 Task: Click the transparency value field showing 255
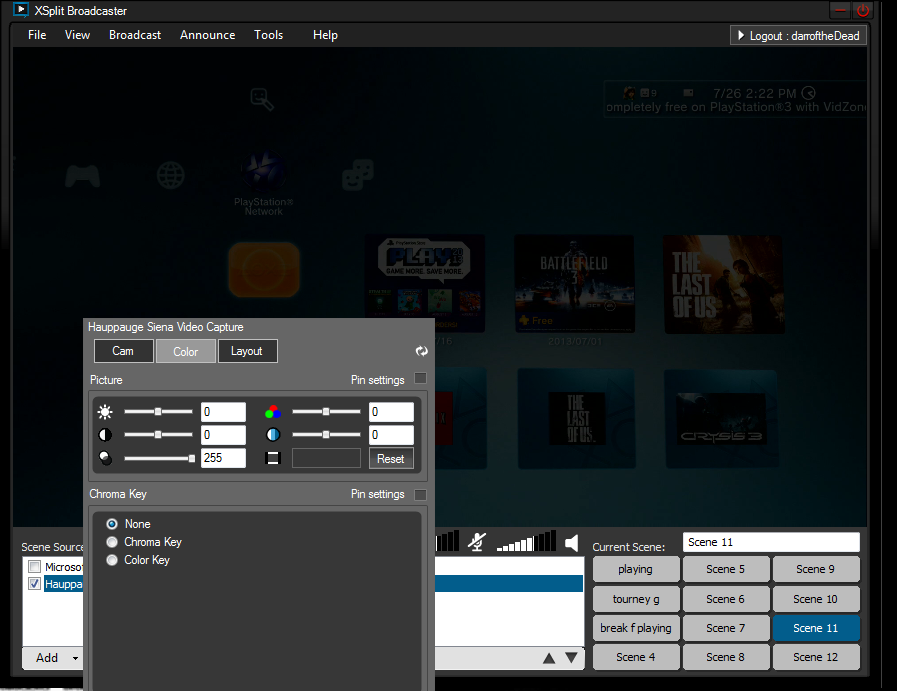224,458
